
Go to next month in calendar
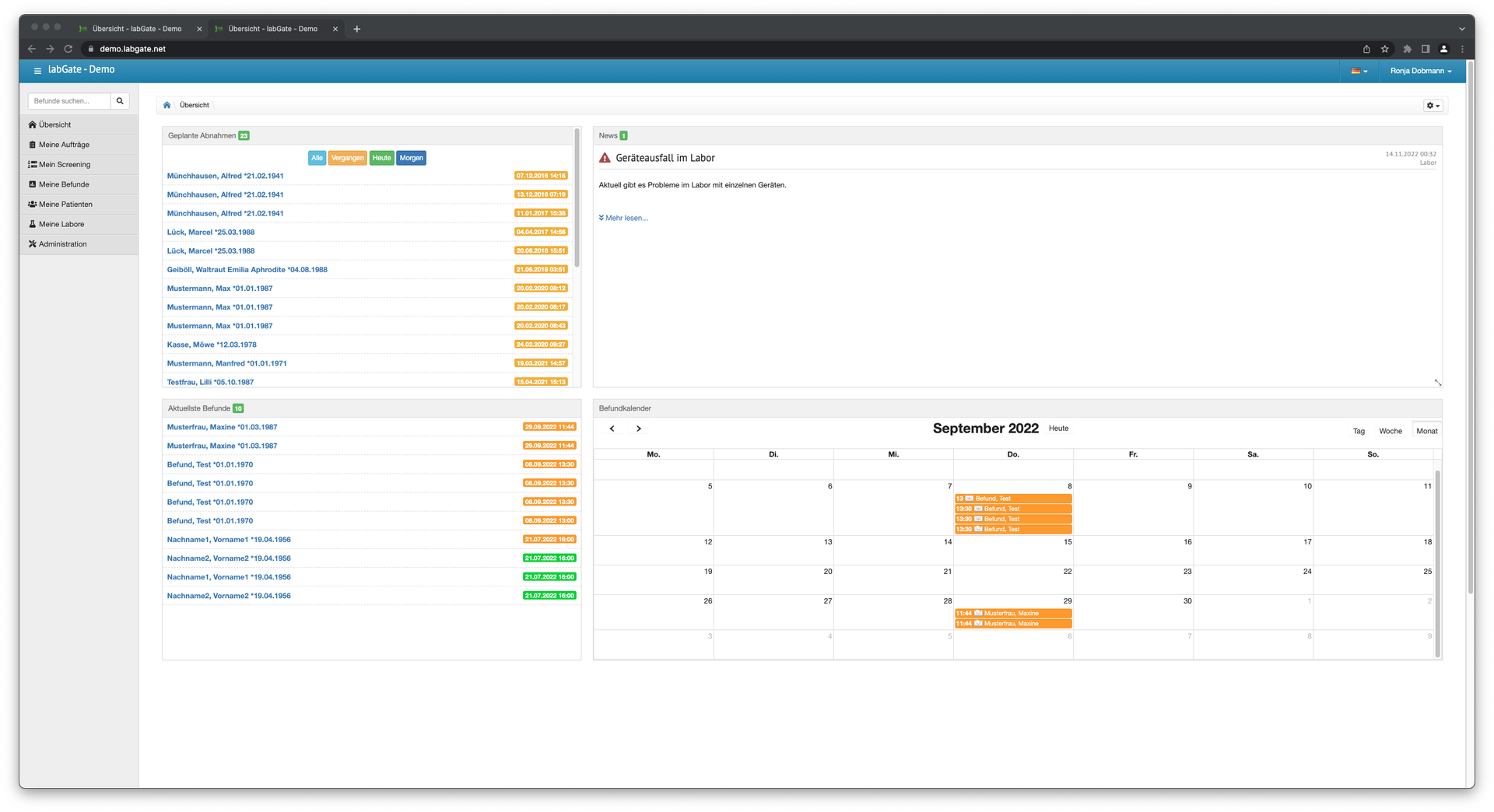tap(639, 429)
